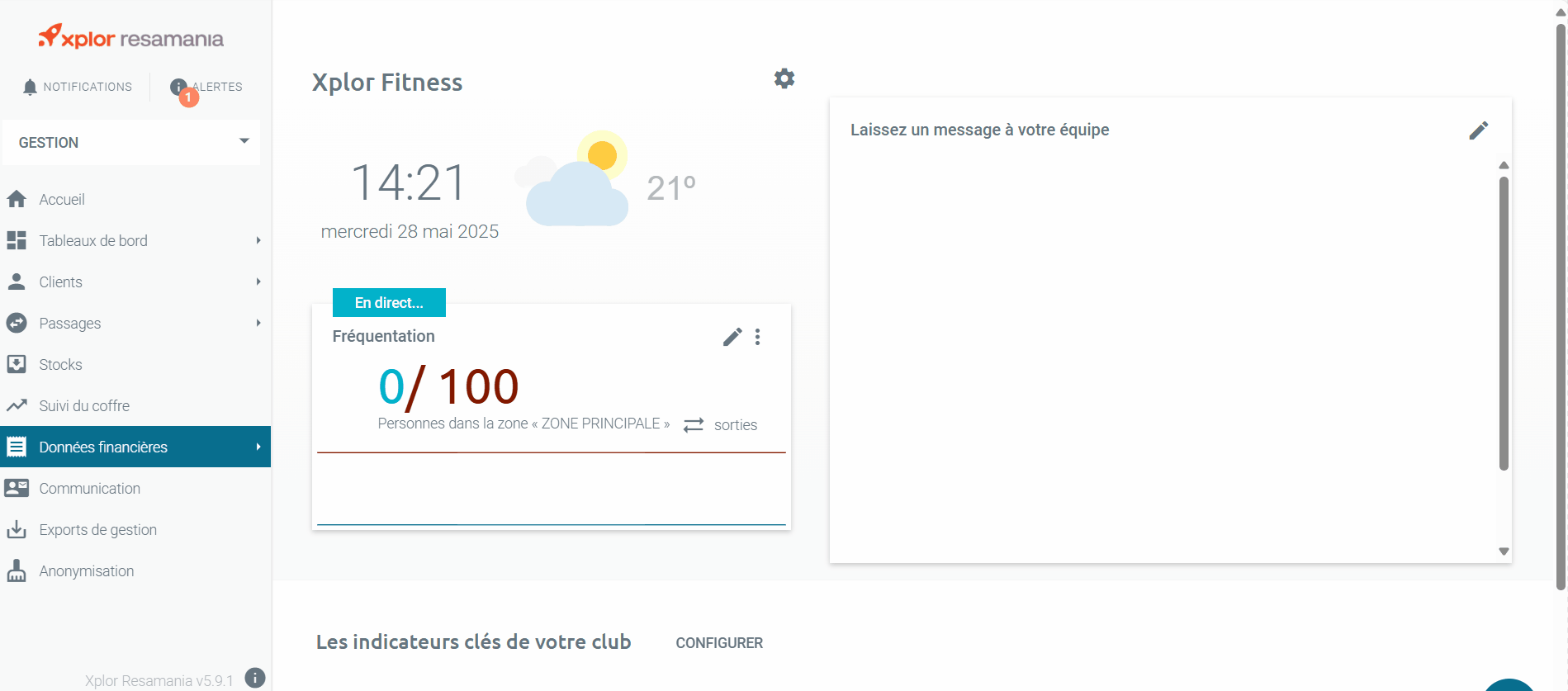Click the weather cloud and sun icon
Viewport: 1568px width, 691px height.
pos(572,178)
